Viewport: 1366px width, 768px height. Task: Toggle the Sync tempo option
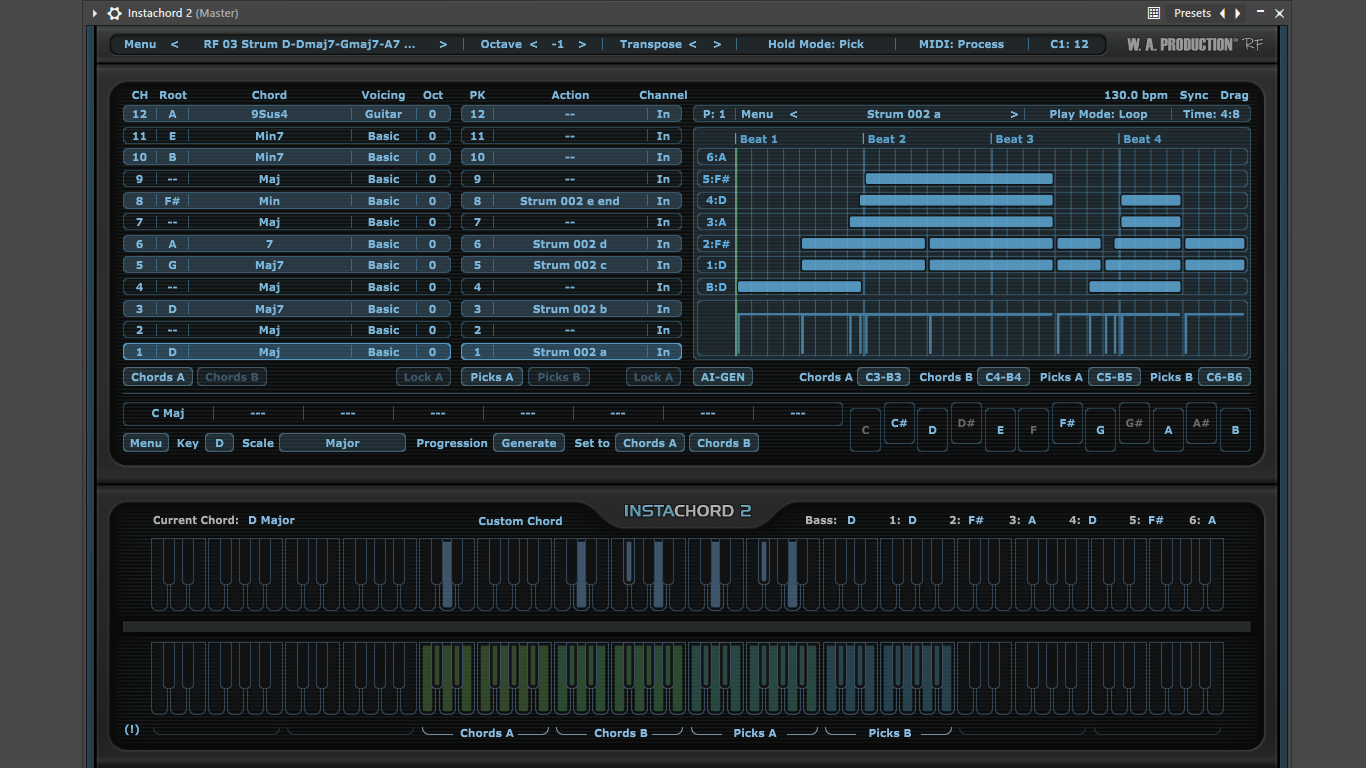(x=1194, y=95)
